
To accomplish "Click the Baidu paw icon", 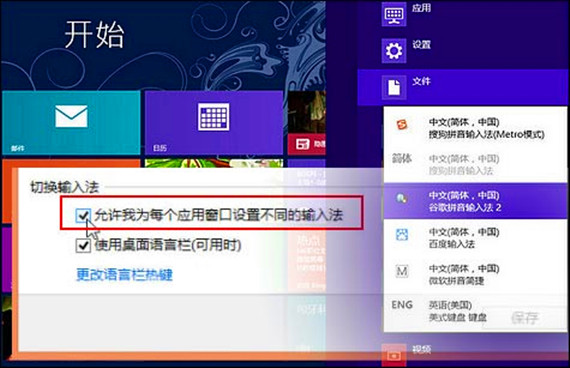I will pyautogui.click(x=402, y=235).
